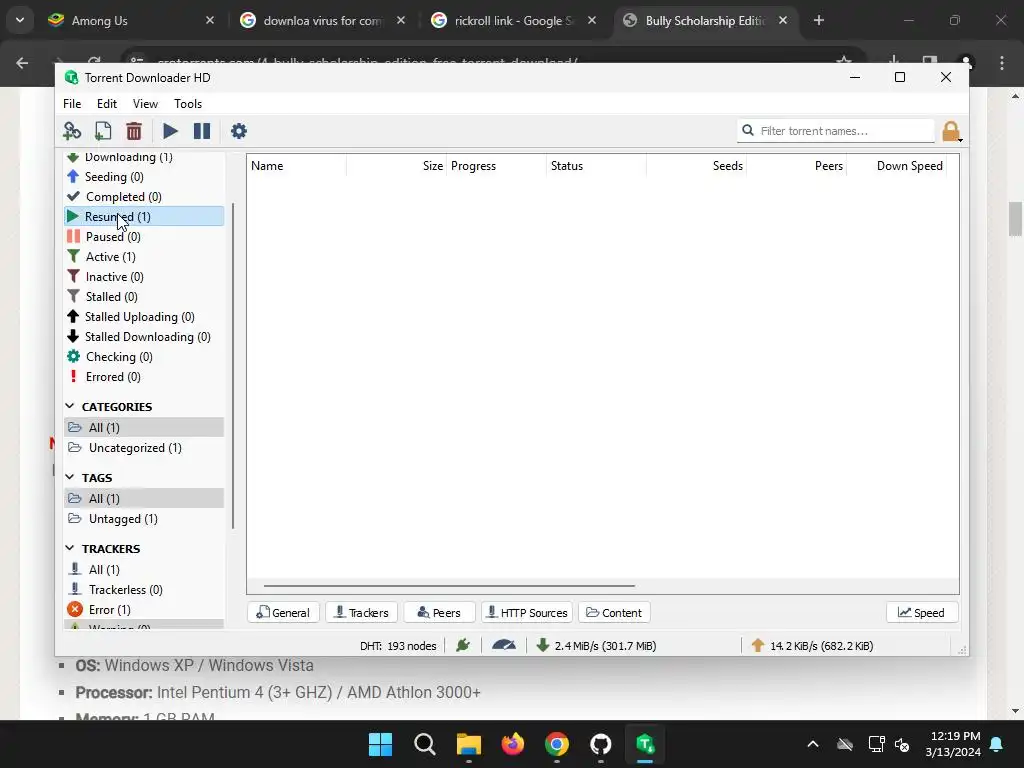
Task: Open Options via the gear toolbar icon
Action: pyautogui.click(x=239, y=131)
